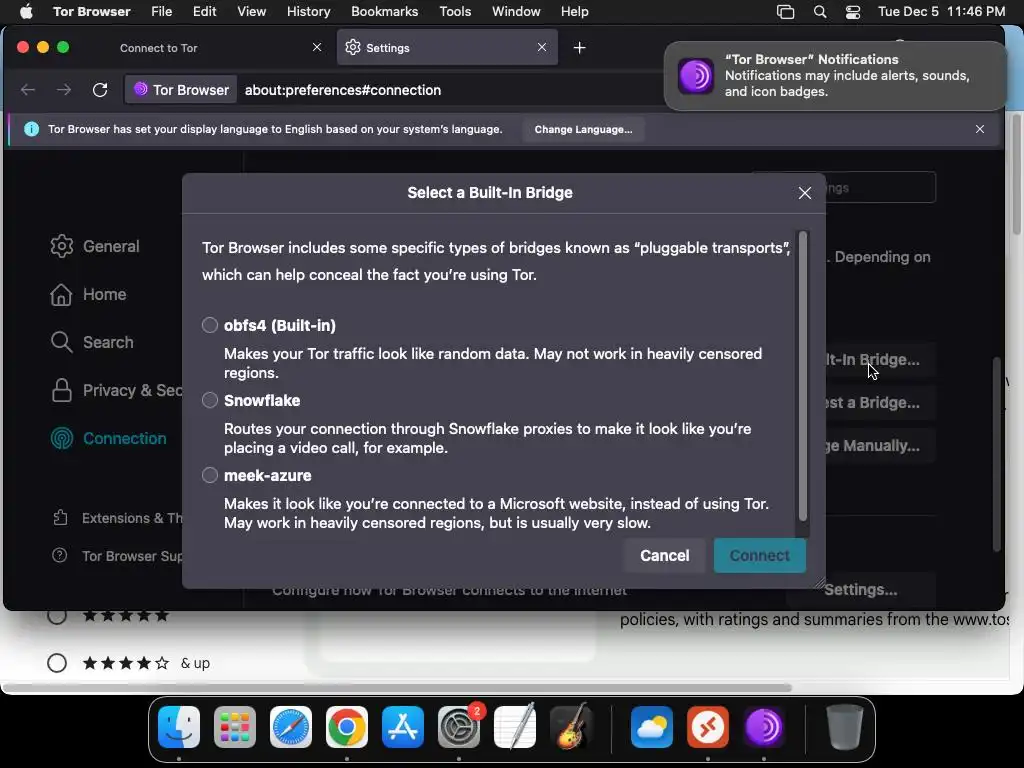The image size is (1024, 768).
Task: Select the obfs4 (Built-in) radio button
Action: coord(210,325)
